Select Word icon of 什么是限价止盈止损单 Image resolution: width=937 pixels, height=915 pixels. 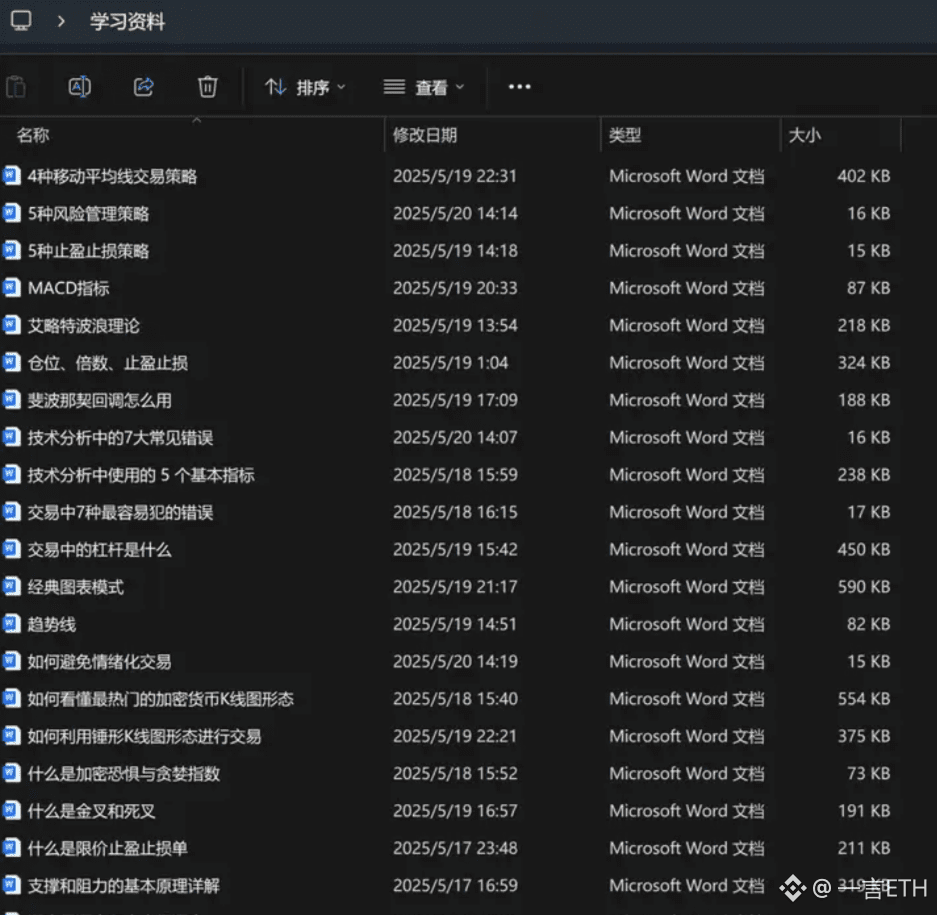point(11,849)
